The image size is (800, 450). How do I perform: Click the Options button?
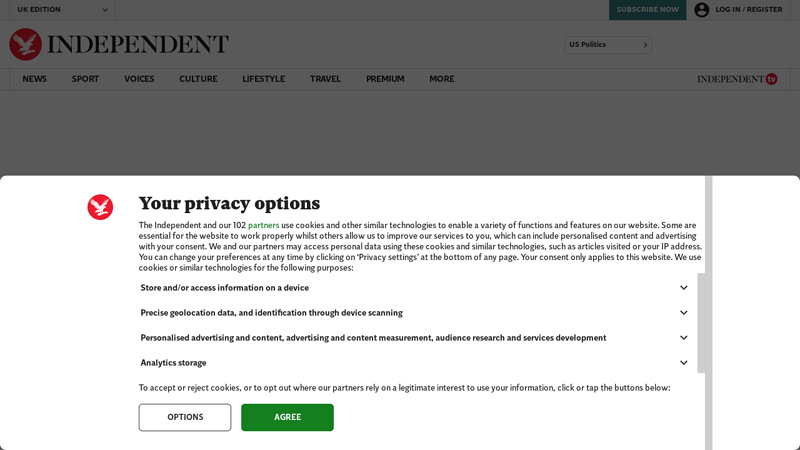[x=185, y=417]
